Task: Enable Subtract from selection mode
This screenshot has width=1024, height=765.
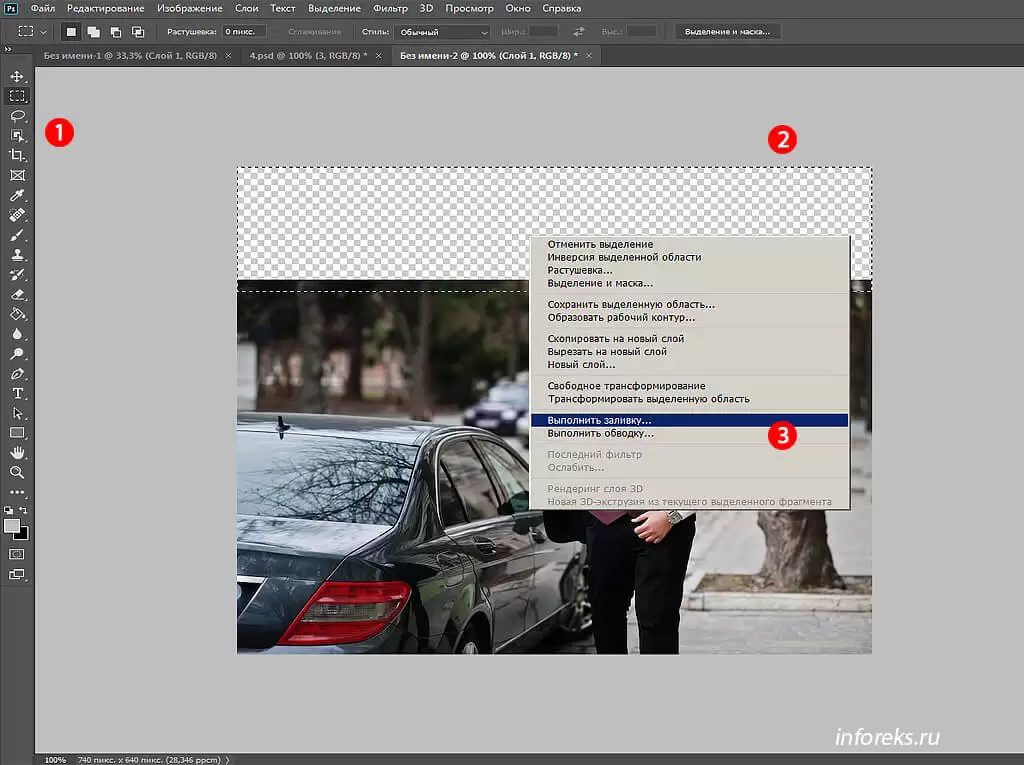Action: [x=115, y=32]
